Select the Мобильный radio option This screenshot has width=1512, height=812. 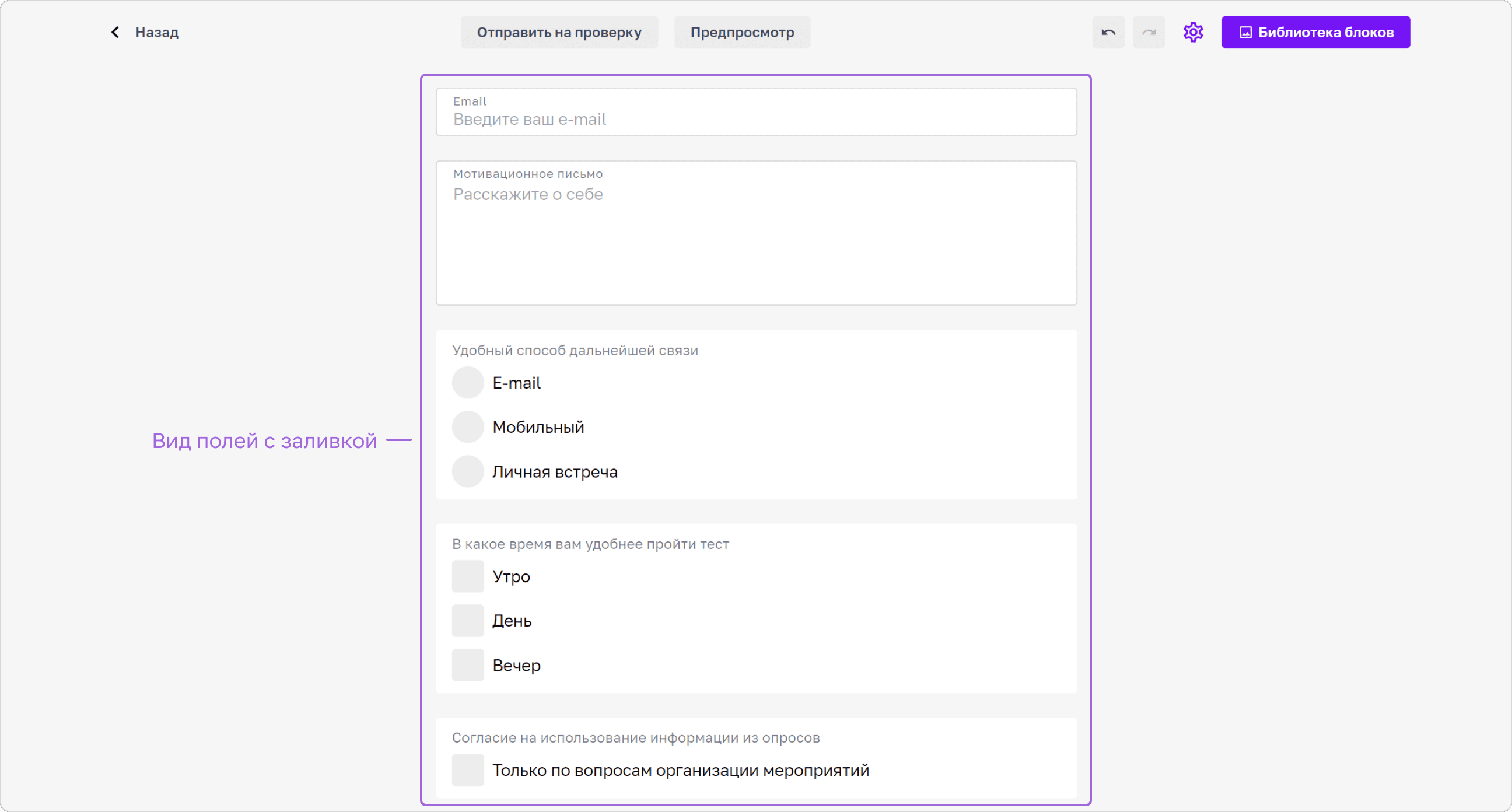[x=468, y=427]
